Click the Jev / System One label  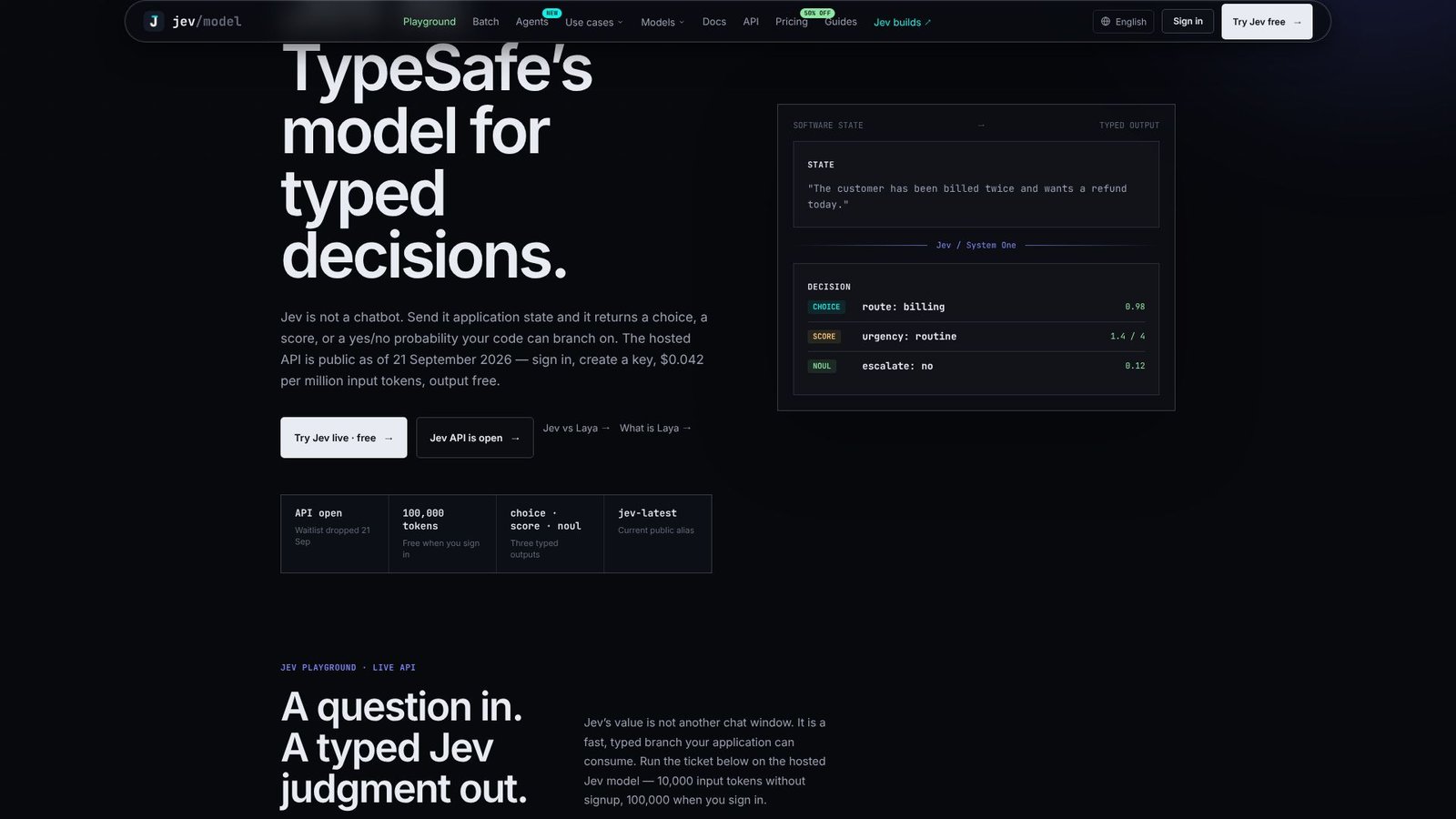tap(976, 245)
